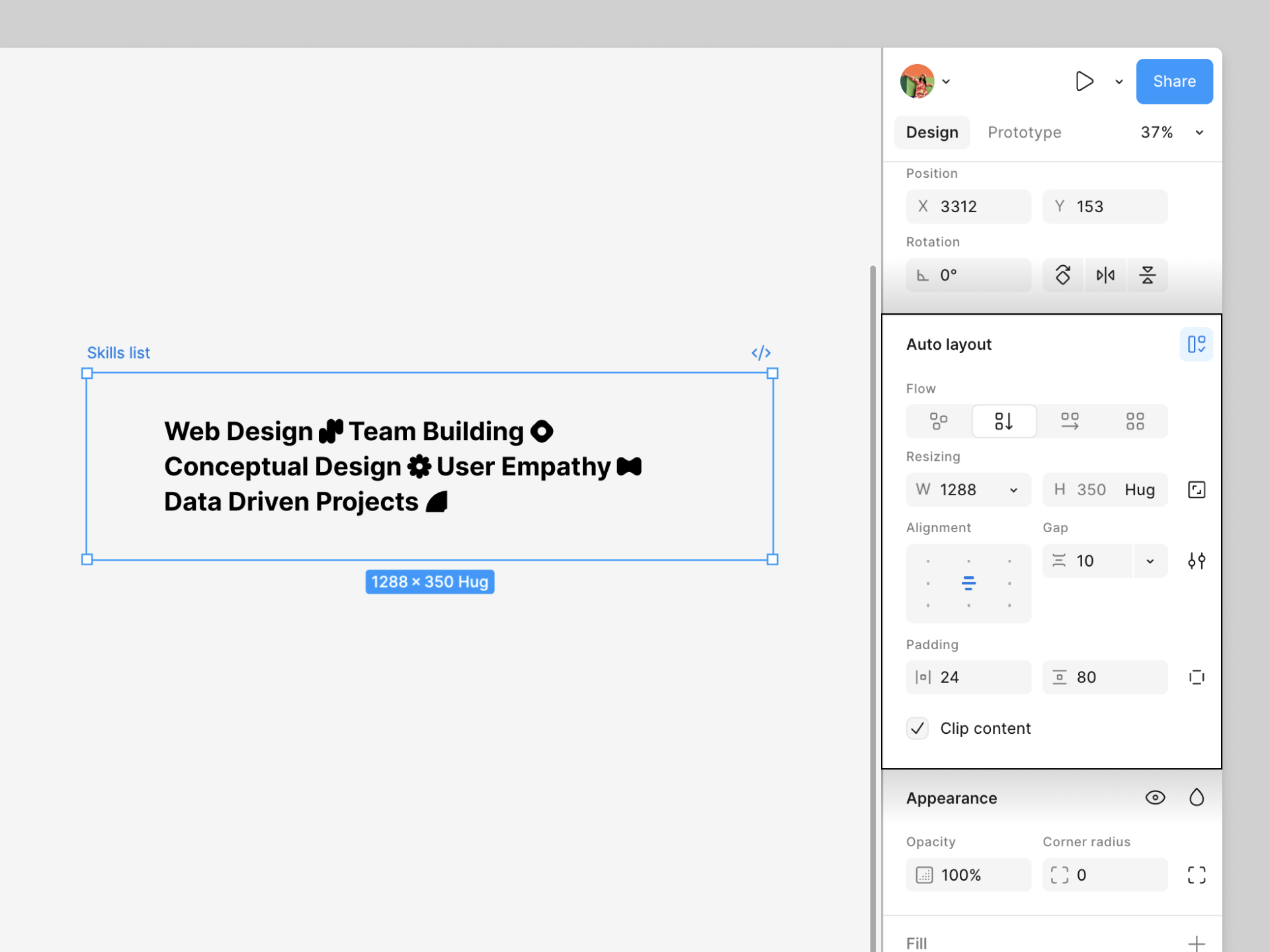Click the rotate 90 degrees icon
Image resolution: width=1270 pixels, height=952 pixels.
pos(1063,275)
